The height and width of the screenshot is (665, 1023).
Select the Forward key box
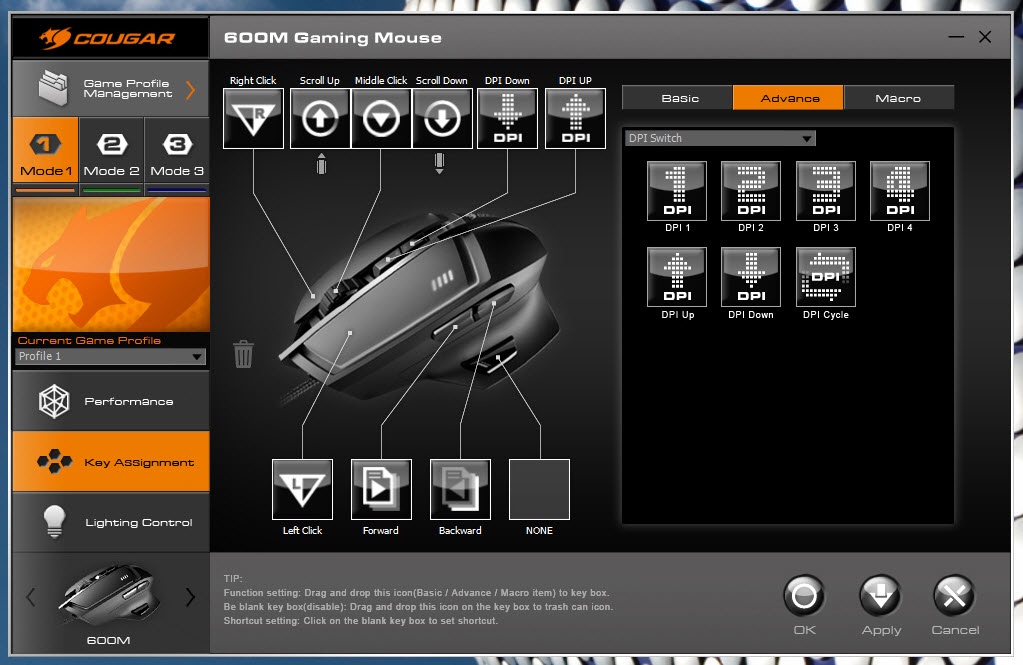point(381,489)
